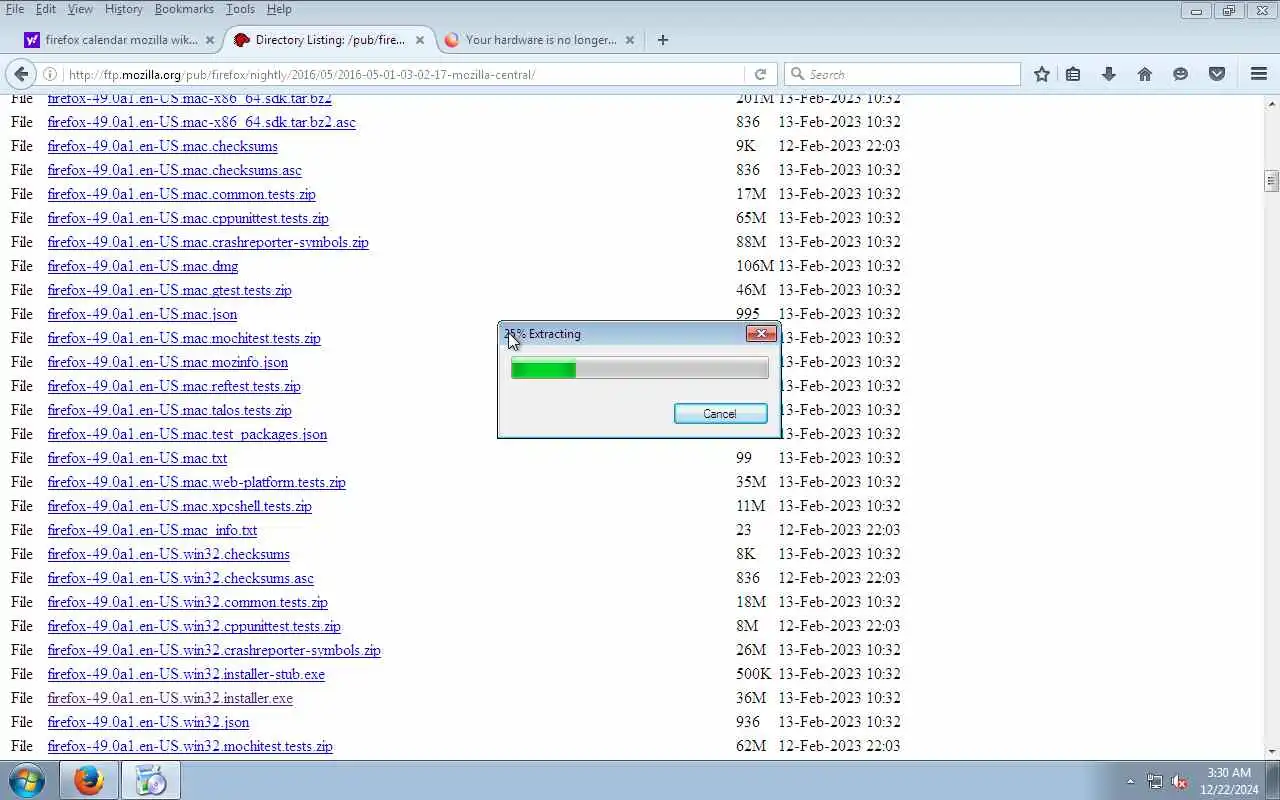The width and height of the screenshot is (1280, 800).
Task: Open the mac.web-platform.tests.zip link
Action: 197,482
